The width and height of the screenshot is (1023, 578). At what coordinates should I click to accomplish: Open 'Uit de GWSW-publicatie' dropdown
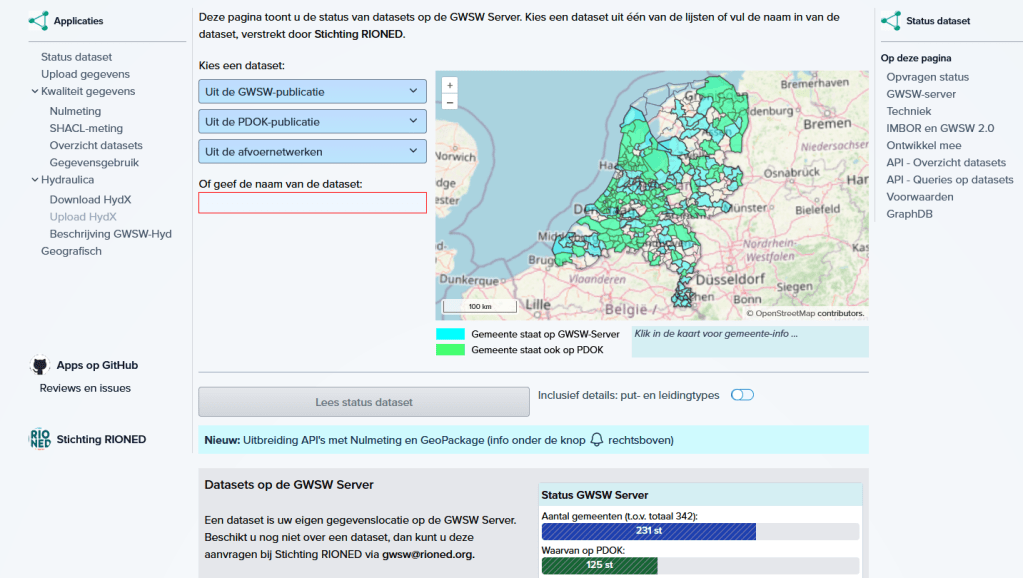[312, 92]
